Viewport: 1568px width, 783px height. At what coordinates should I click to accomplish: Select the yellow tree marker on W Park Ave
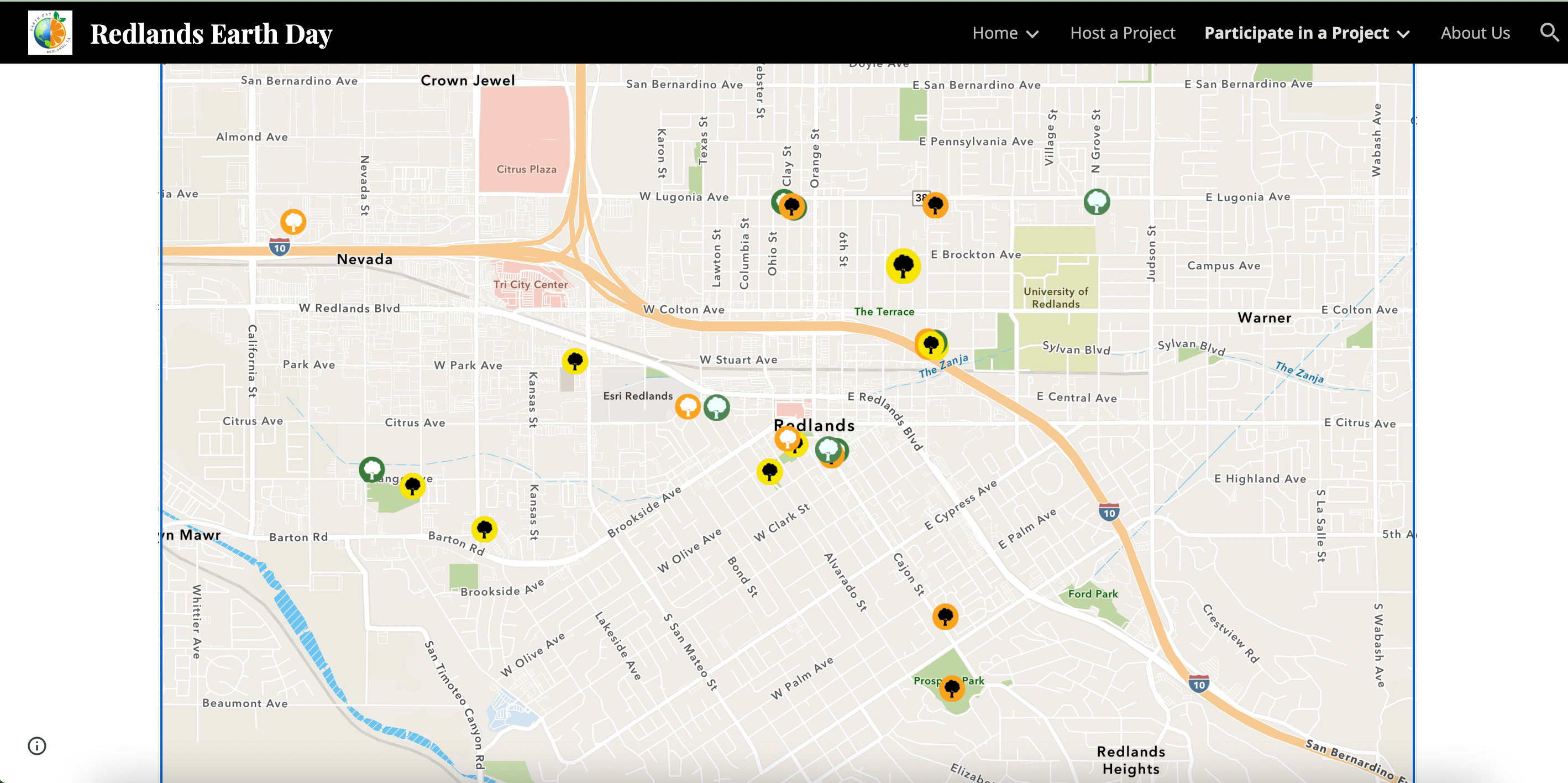coord(575,361)
